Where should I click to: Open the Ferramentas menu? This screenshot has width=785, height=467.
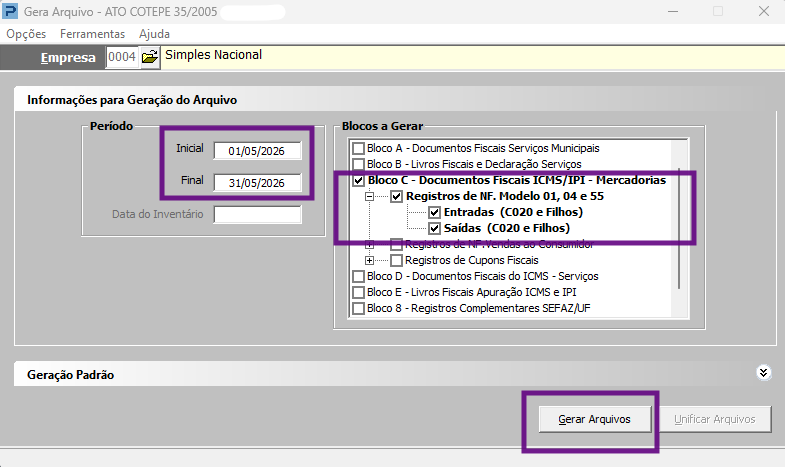pos(93,34)
